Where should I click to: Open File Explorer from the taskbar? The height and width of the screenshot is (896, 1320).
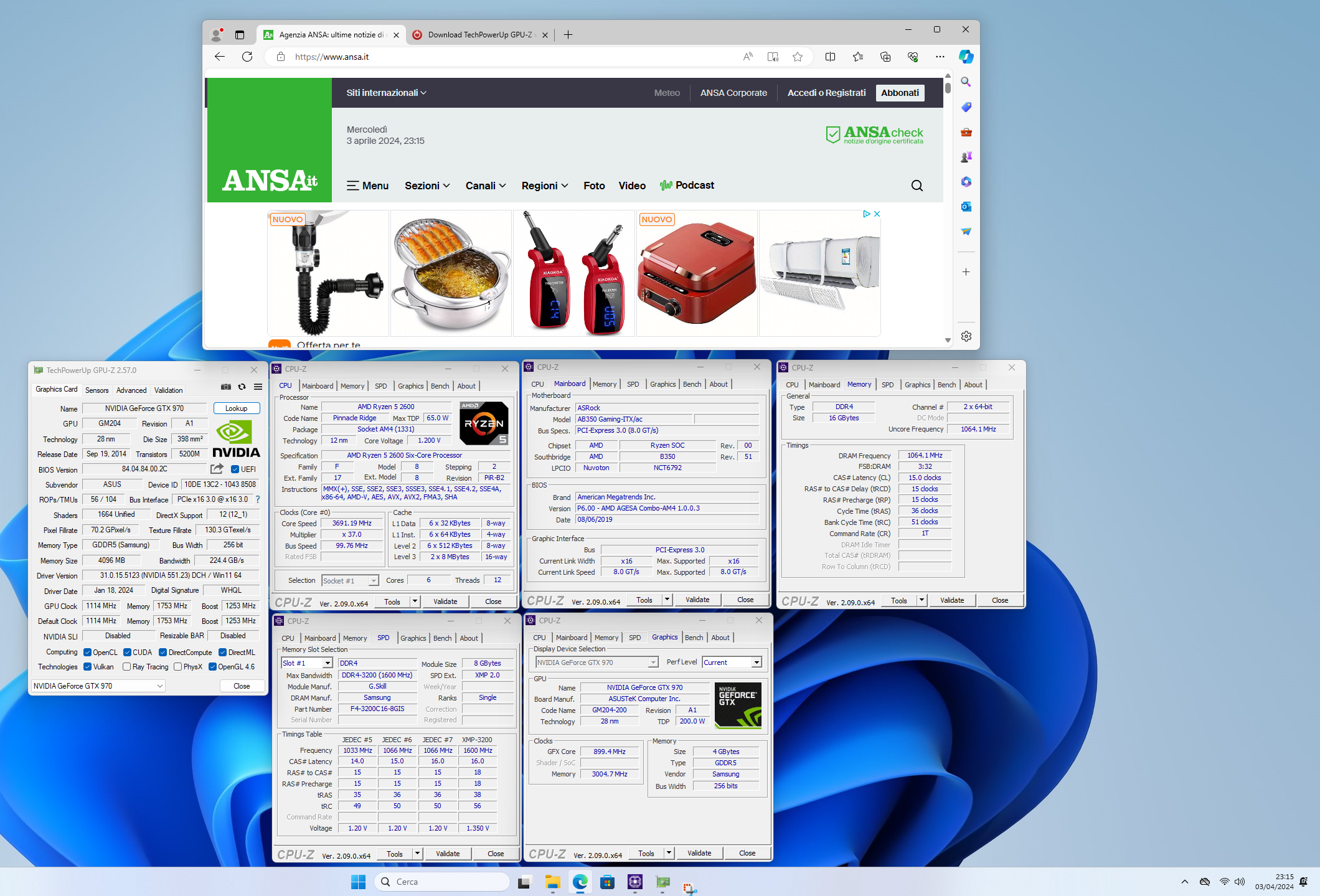[552, 882]
